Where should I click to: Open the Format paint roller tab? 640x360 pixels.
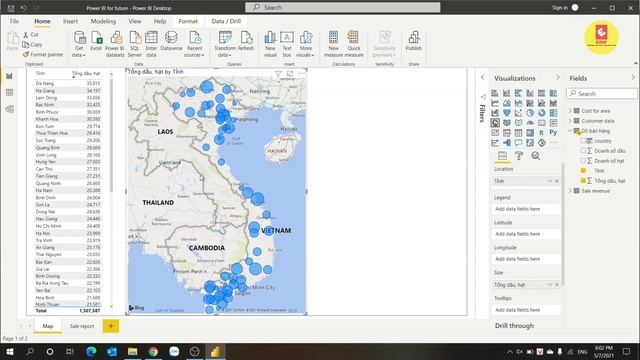coord(519,156)
